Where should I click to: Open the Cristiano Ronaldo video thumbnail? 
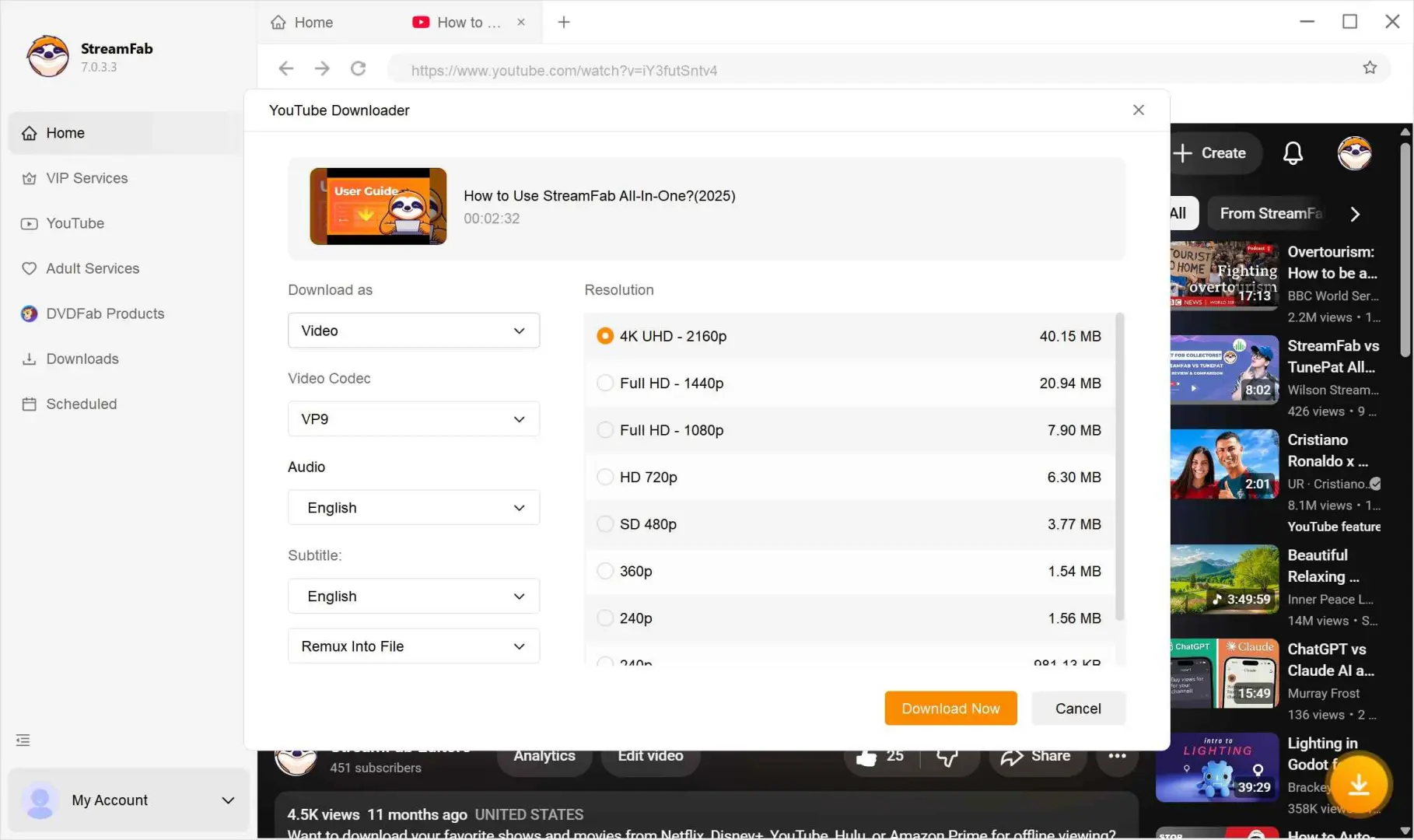click(1224, 464)
